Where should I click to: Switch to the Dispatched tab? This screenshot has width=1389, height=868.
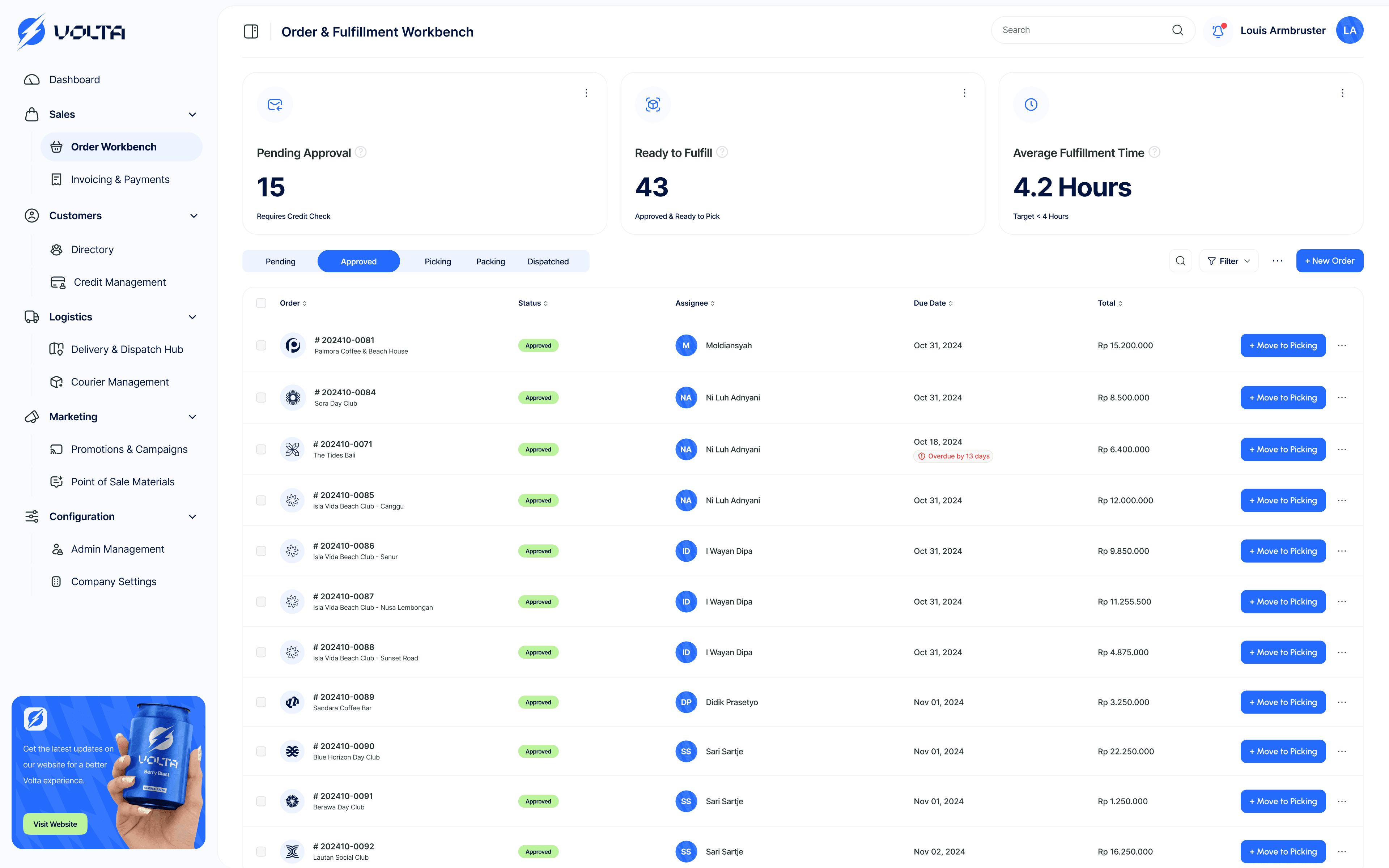coord(548,261)
